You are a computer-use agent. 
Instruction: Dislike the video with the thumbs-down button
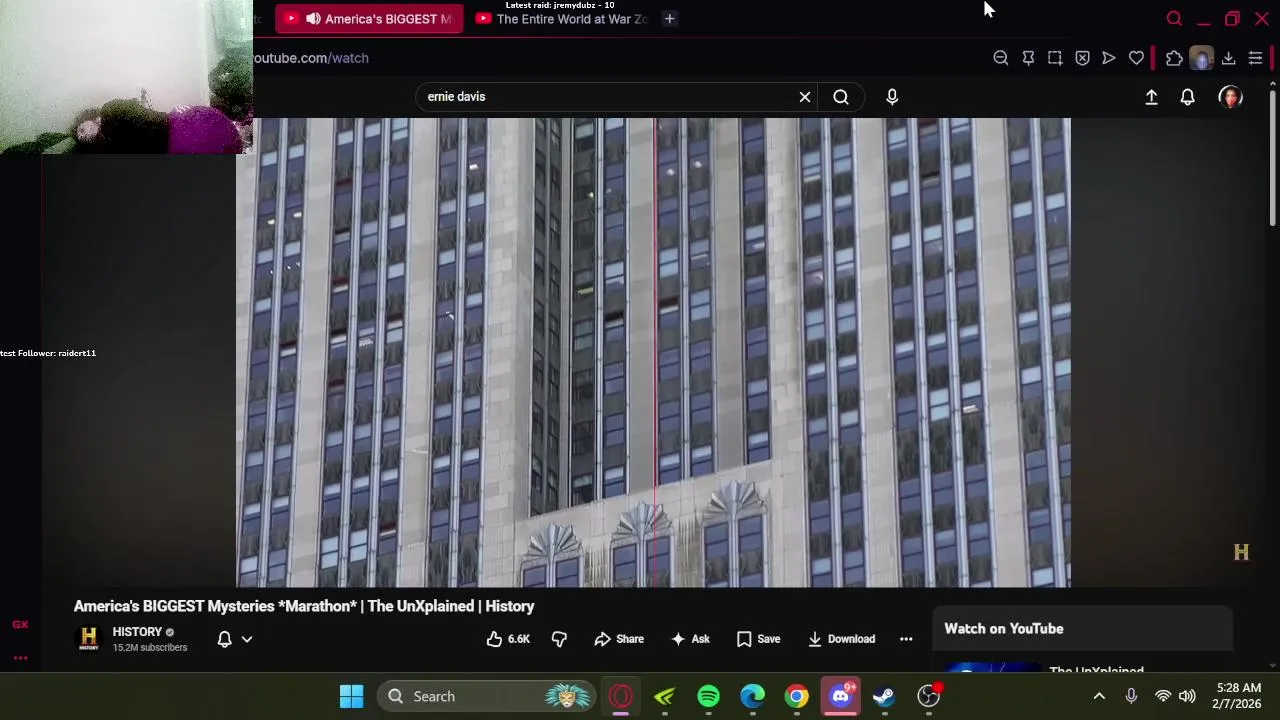(x=559, y=639)
